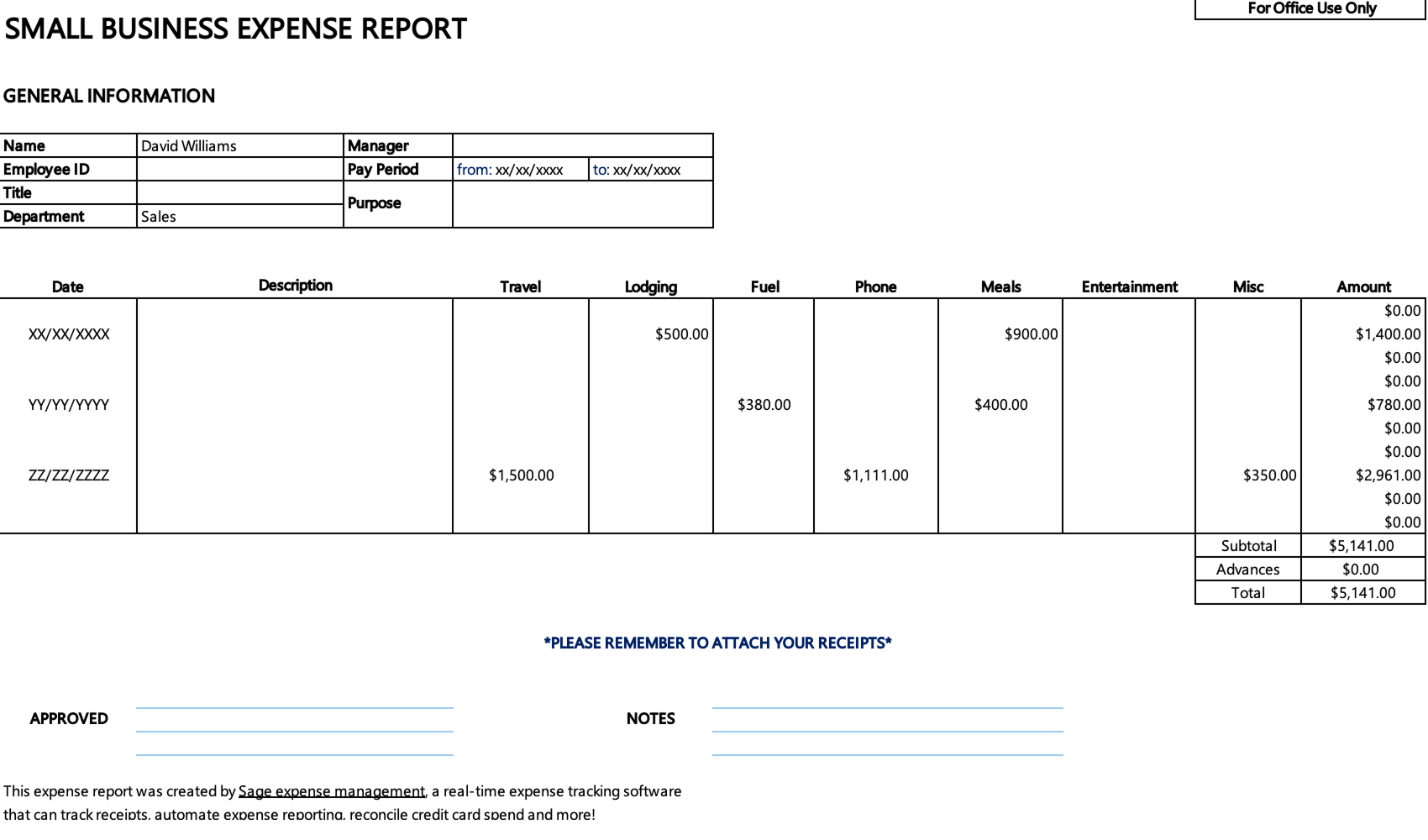The height and width of the screenshot is (840, 1428).
Task: Select the $1,500.00 Travel amount
Action: pos(521,475)
